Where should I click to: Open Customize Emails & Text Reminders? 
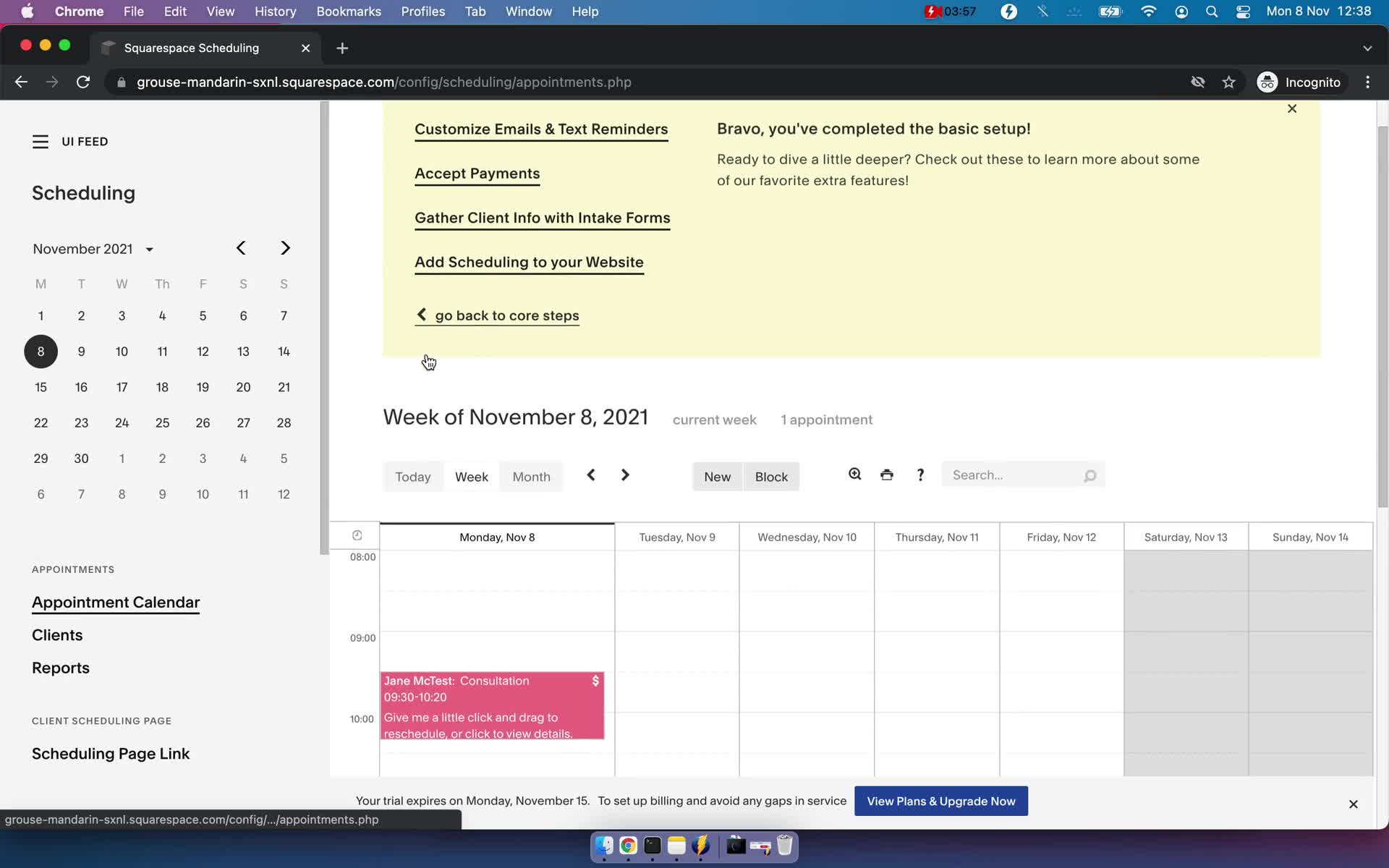(x=541, y=129)
